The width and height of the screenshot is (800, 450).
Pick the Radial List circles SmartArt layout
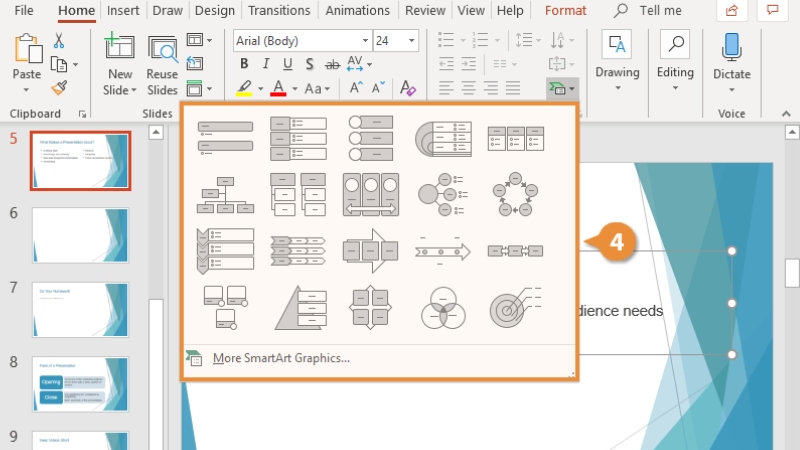pos(443,194)
